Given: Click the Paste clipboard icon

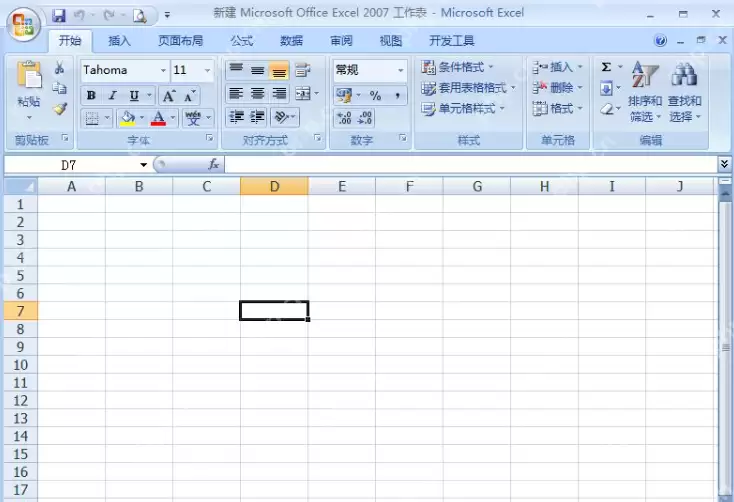Looking at the screenshot, I should [x=29, y=75].
